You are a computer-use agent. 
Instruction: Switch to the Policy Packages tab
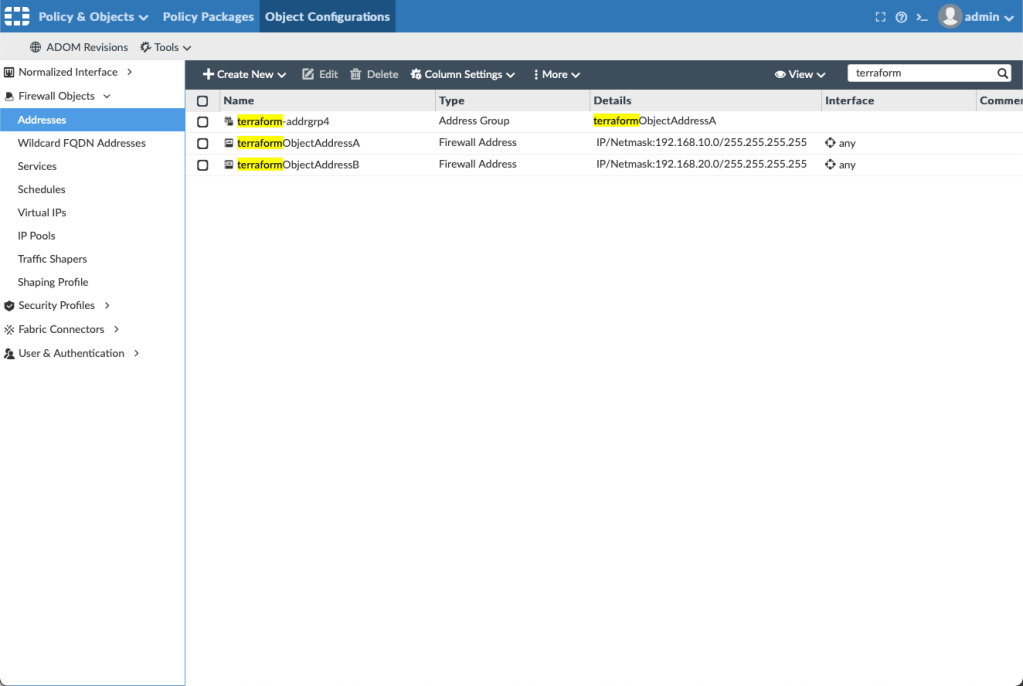pos(207,17)
